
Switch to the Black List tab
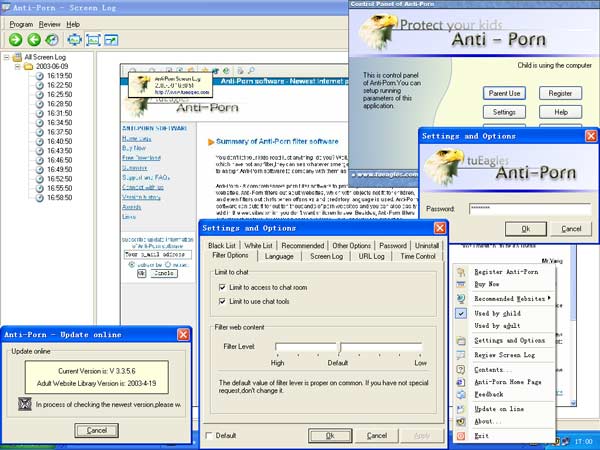coord(222,245)
